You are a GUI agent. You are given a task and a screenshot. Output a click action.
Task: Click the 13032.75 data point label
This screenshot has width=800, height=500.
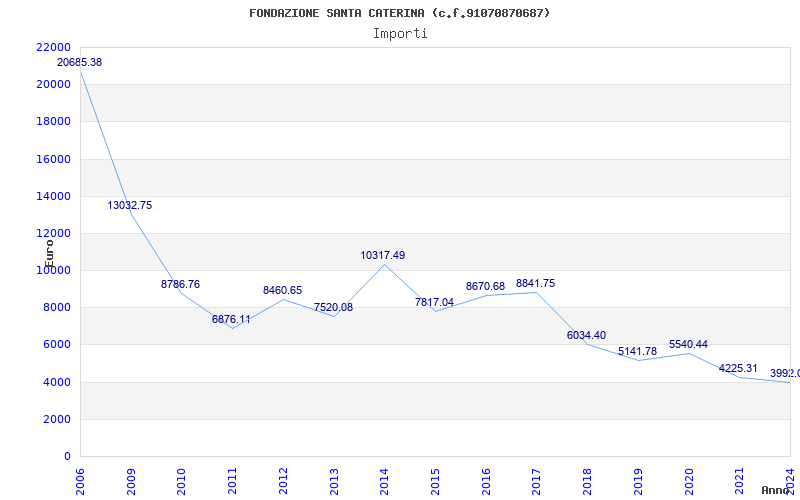click(130, 205)
